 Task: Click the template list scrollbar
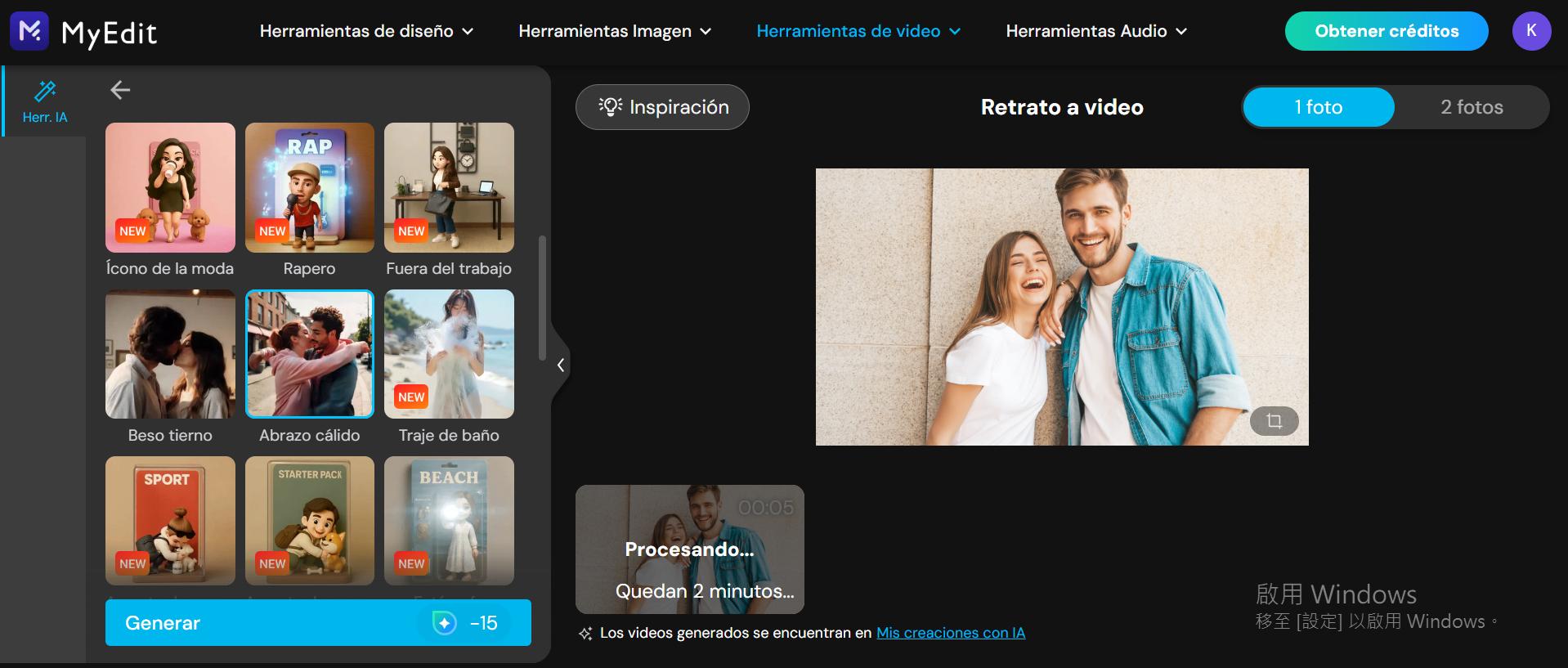(542, 298)
